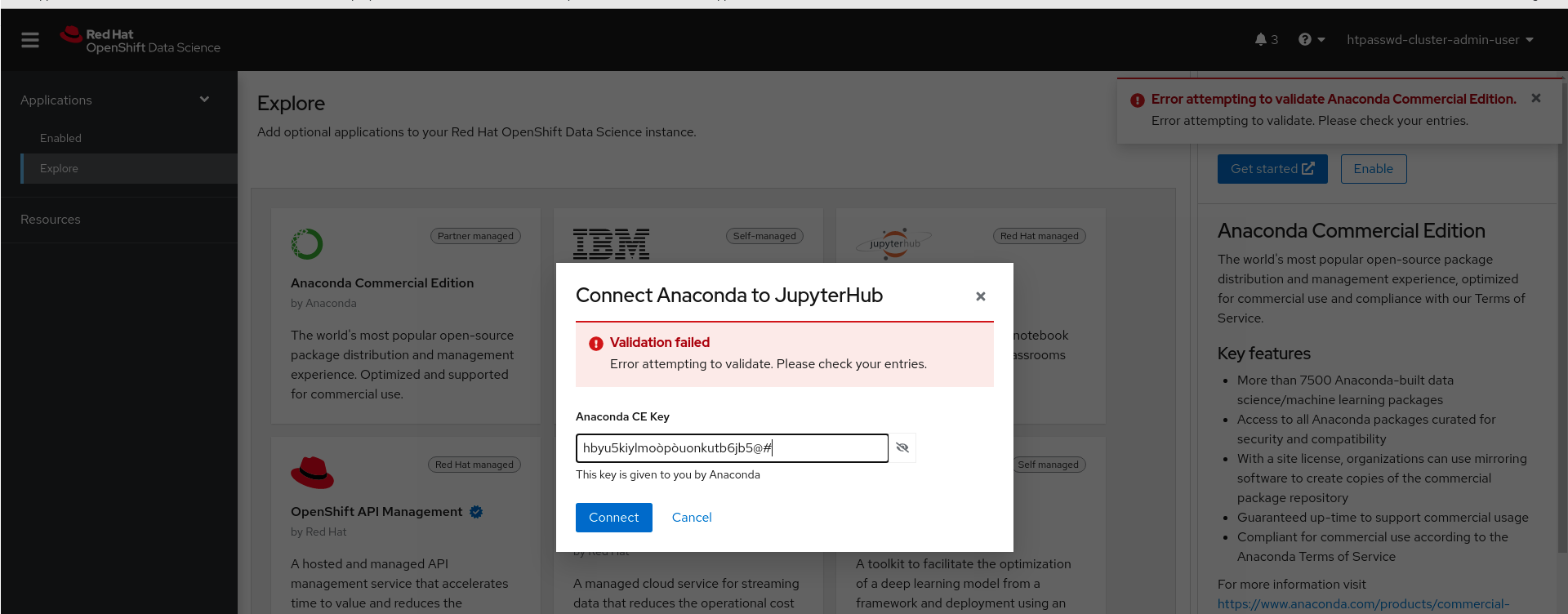Click the JupyterHub logo
1568x614 pixels.
point(894,243)
